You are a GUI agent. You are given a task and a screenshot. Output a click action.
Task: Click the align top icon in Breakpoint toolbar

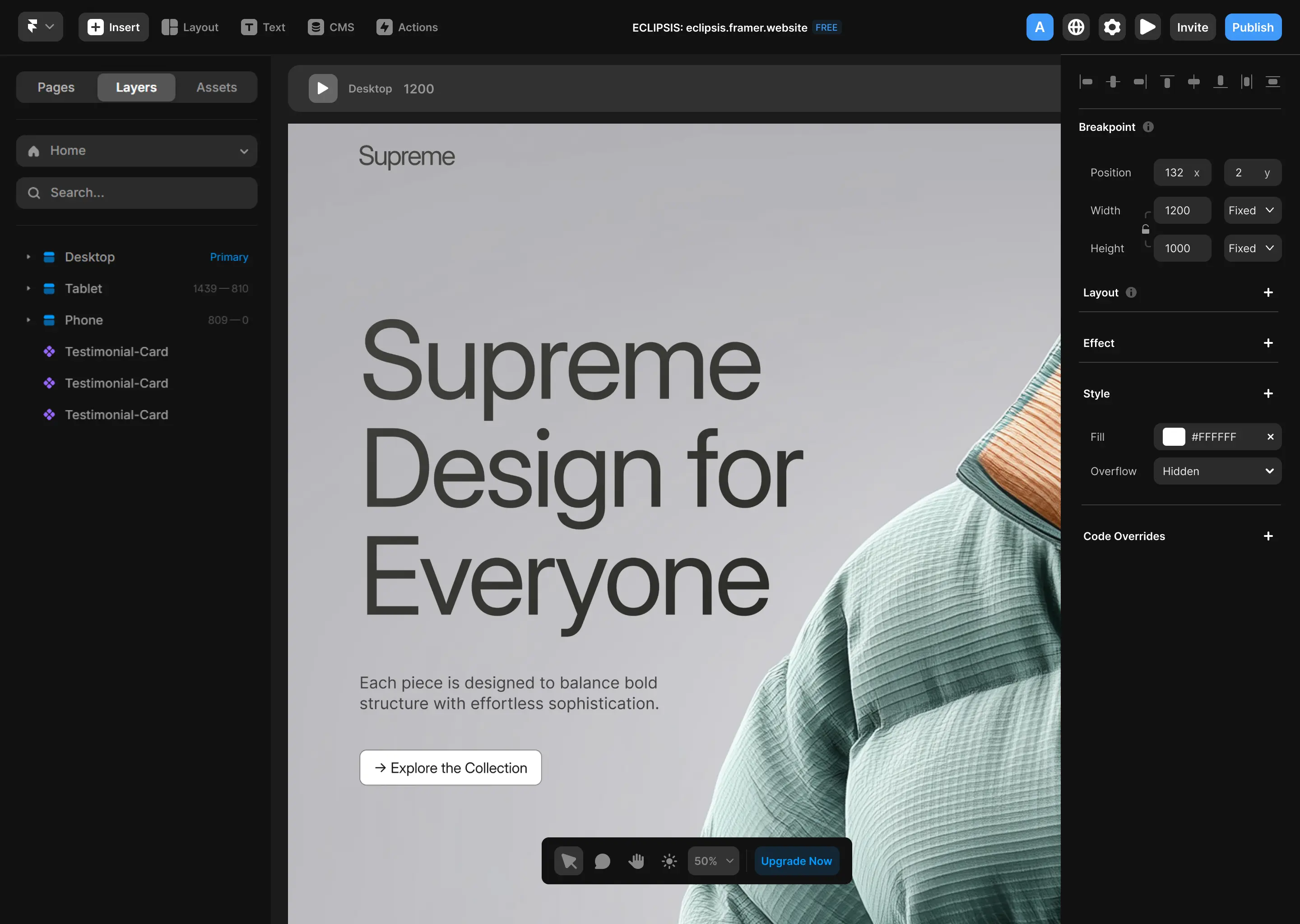click(1166, 81)
